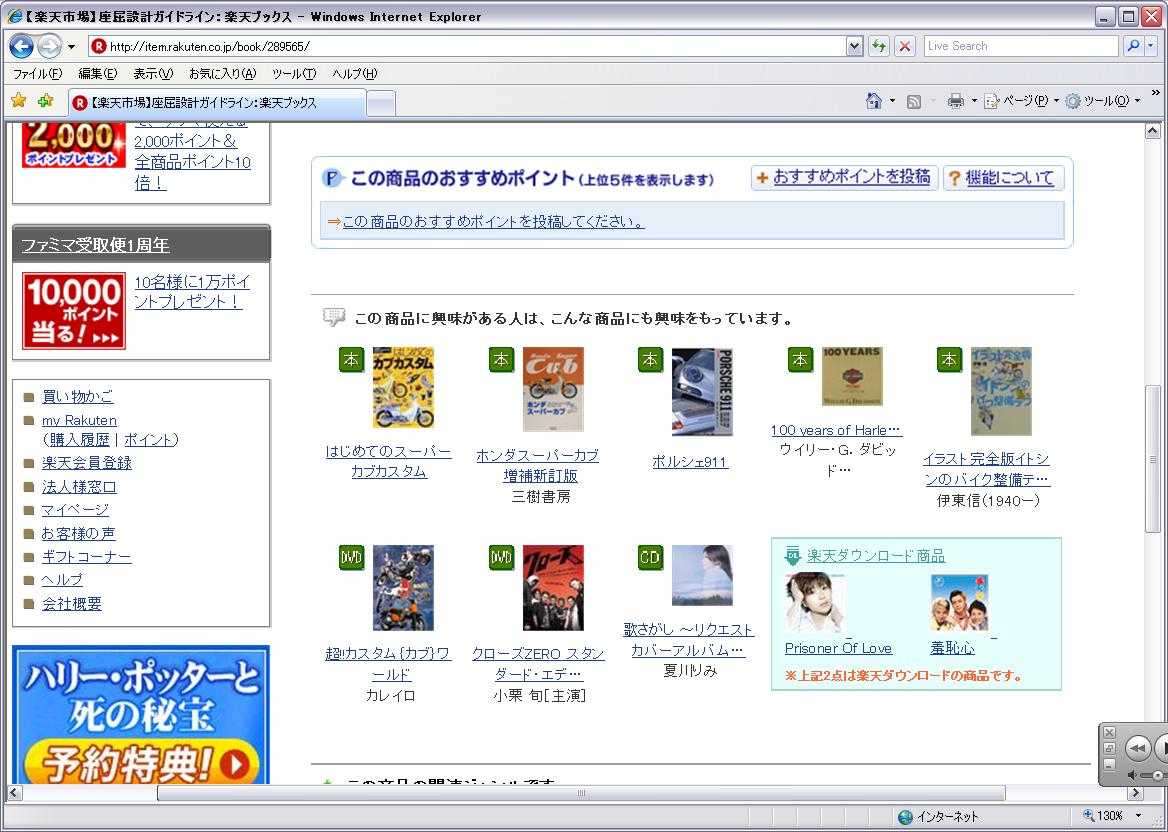Select the 座屈設計ガイドライン browser tab
The height and width of the screenshot is (832, 1168).
point(218,103)
